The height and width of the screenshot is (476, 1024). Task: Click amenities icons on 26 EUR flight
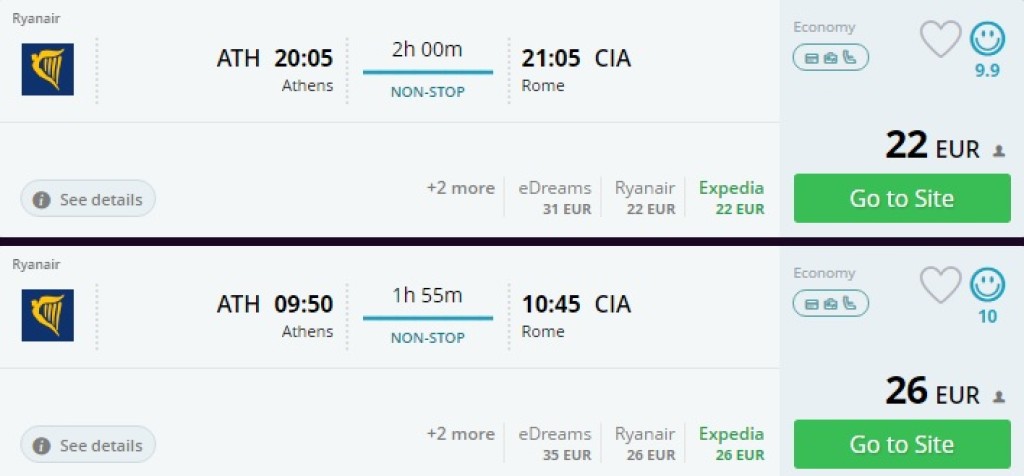point(830,303)
